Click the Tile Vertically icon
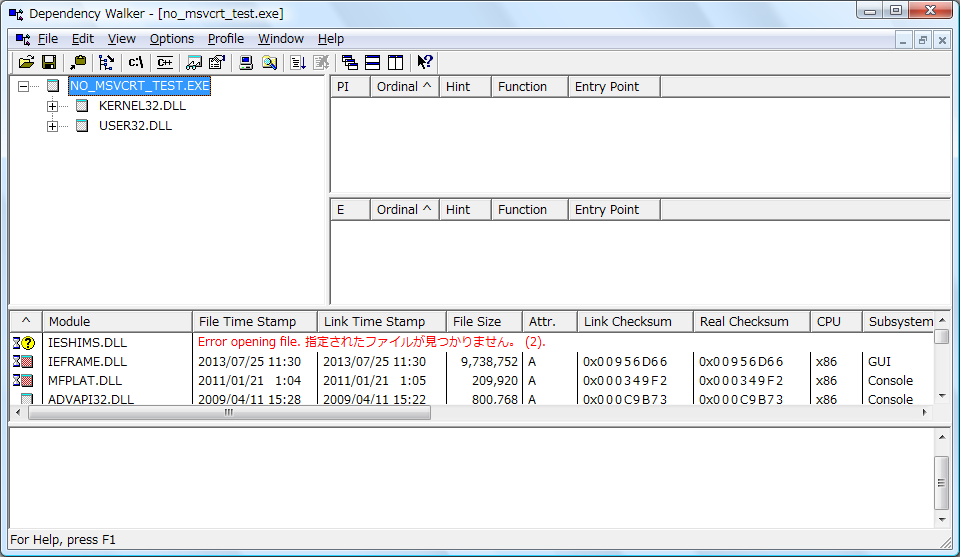 (x=396, y=62)
